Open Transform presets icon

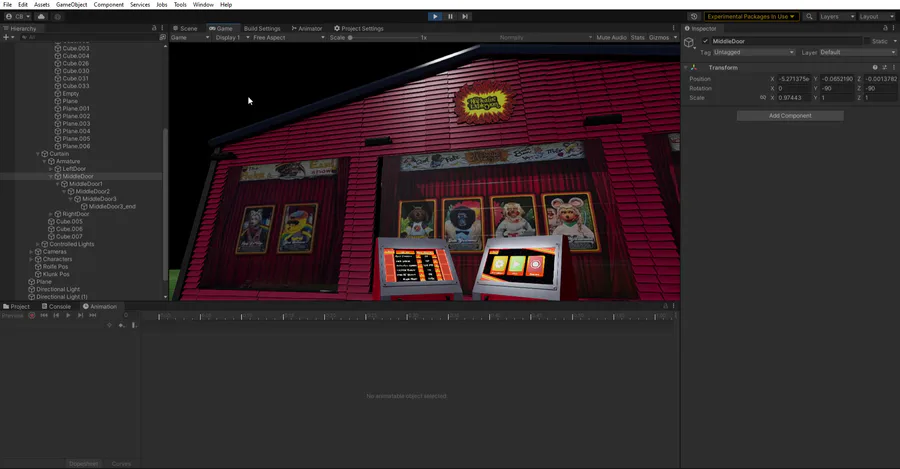885,68
